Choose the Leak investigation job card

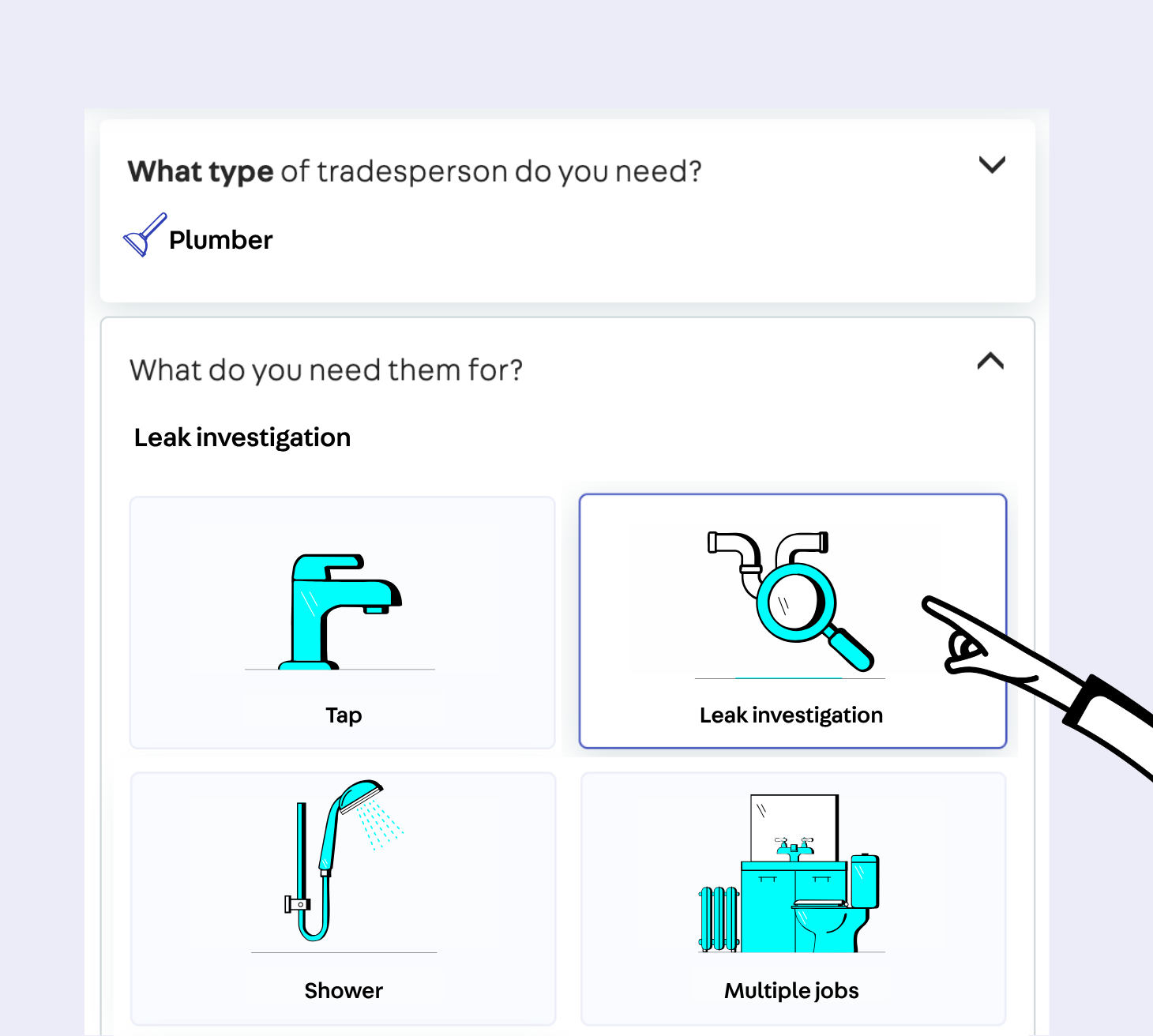[793, 621]
